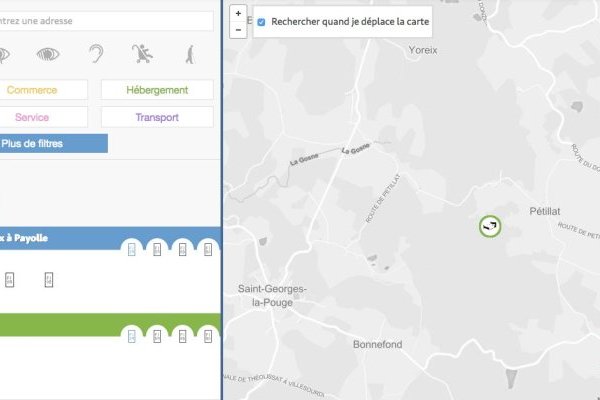Click the green accommodation marker on map
This screenshot has width=600, height=400.
click(x=489, y=226)
